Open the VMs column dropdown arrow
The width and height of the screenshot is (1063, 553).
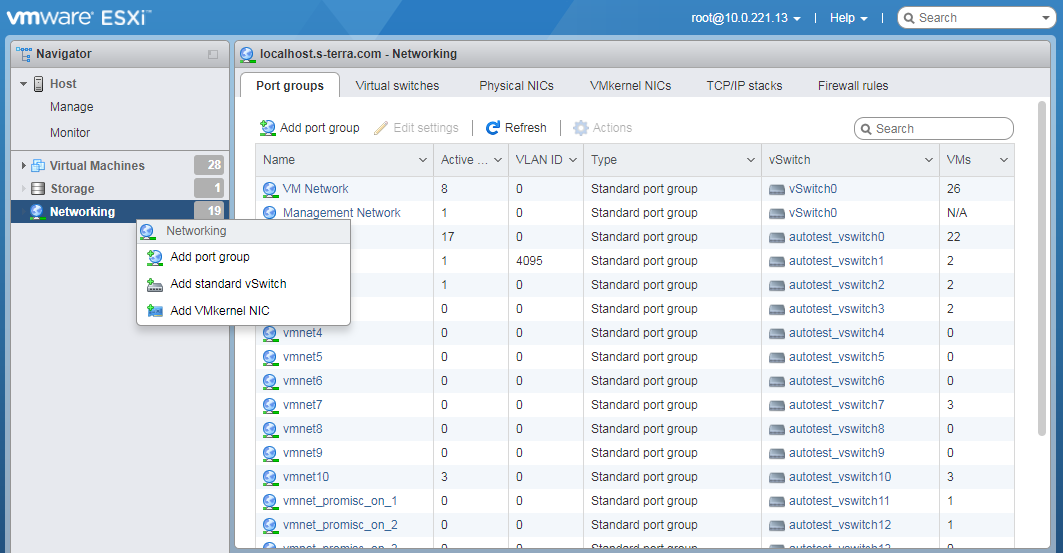(1004, 160)
